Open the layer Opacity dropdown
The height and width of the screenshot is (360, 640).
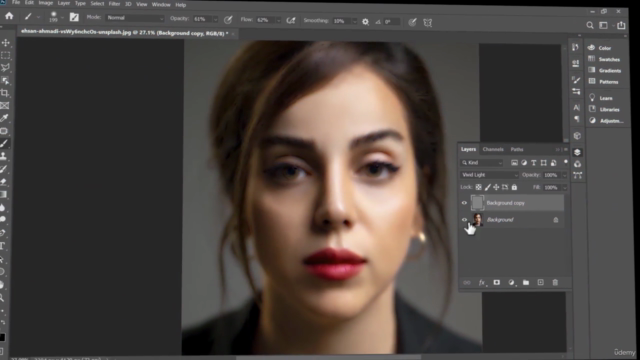[564, 175]
